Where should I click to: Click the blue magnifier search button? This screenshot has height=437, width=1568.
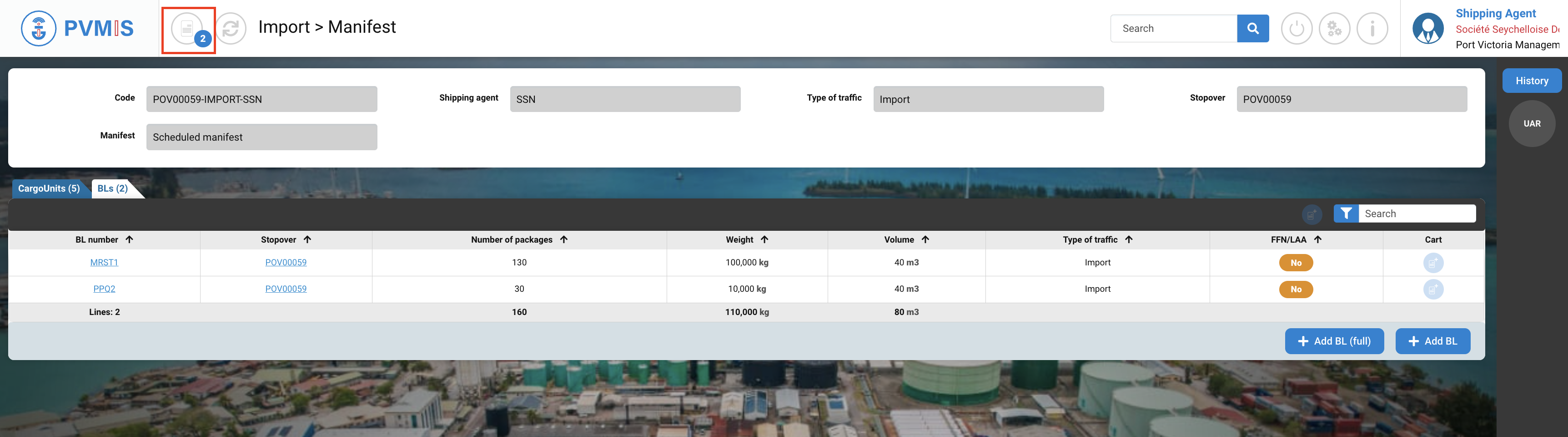(x=1252, y=29)
